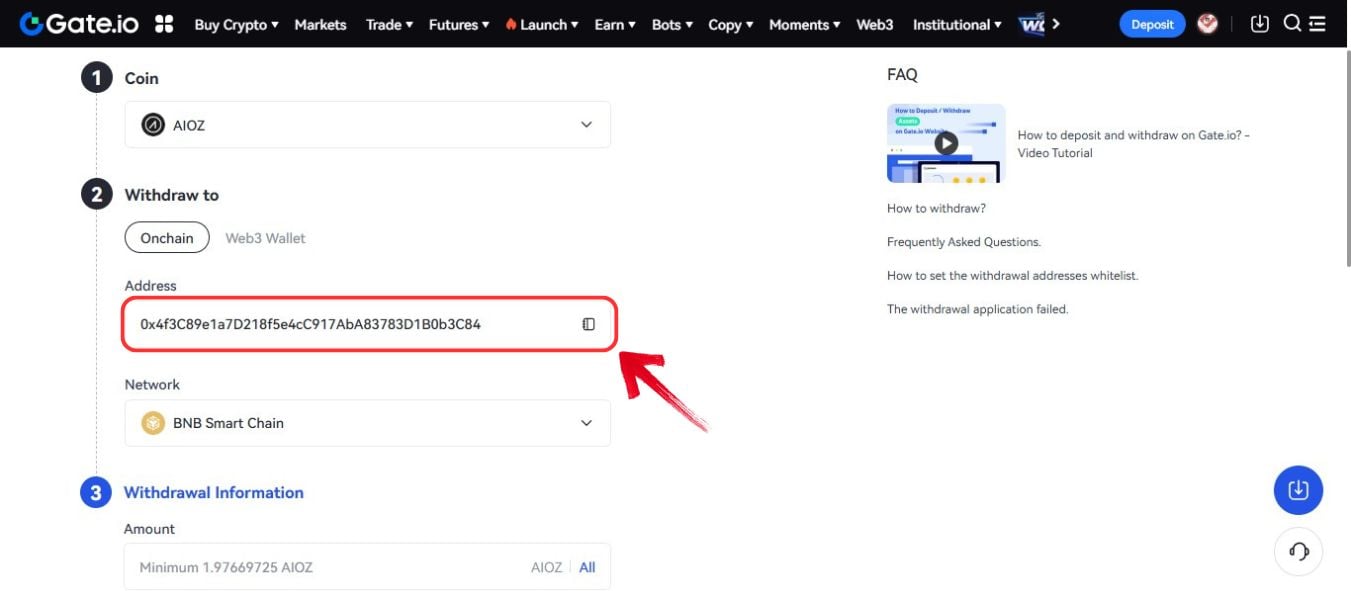Click the FAQ heading

click(x=902, y=74)
